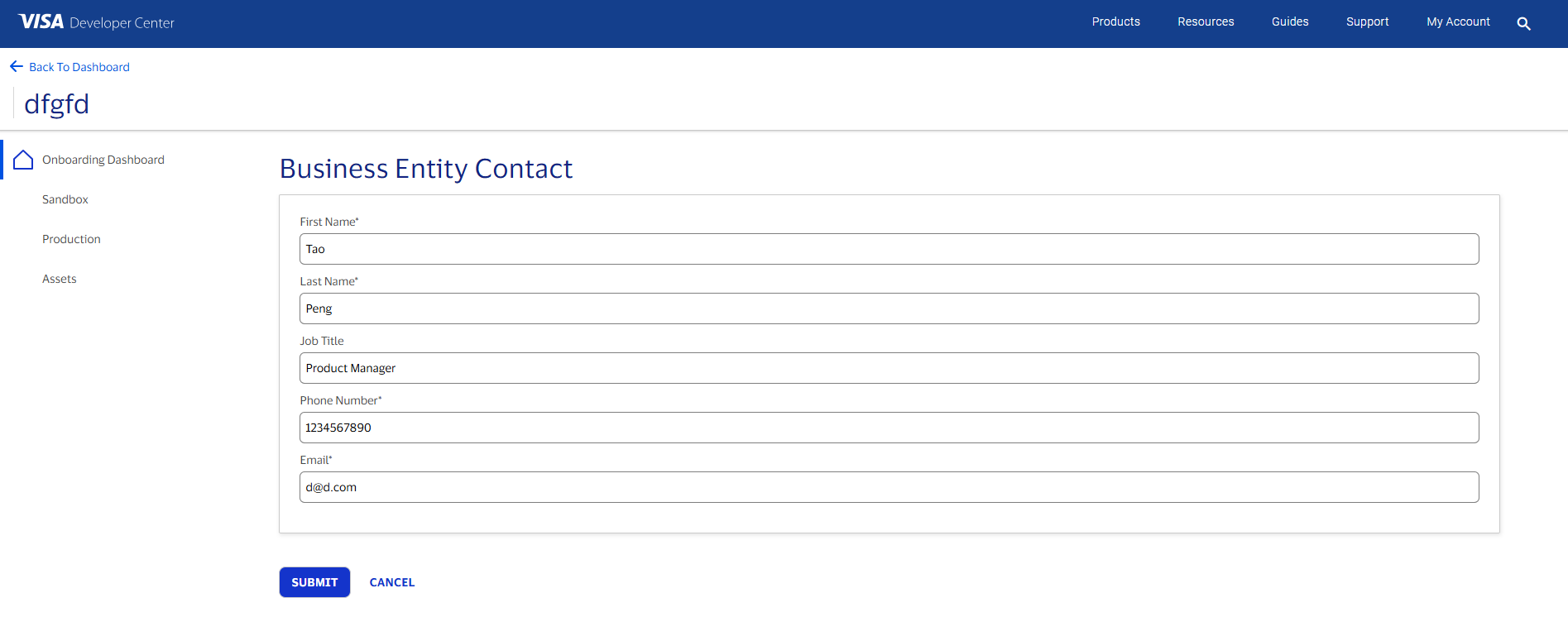This screenshot has width=1568, height=636.
Task: Open the My Account menu
Action: click(x=1458, y=22)
